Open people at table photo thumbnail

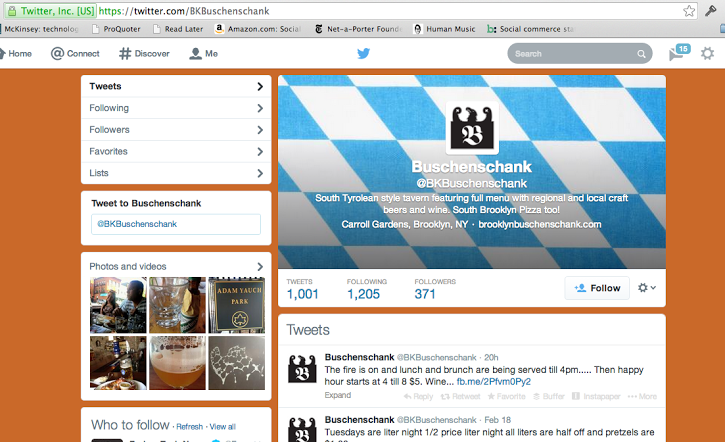point(118,305)
